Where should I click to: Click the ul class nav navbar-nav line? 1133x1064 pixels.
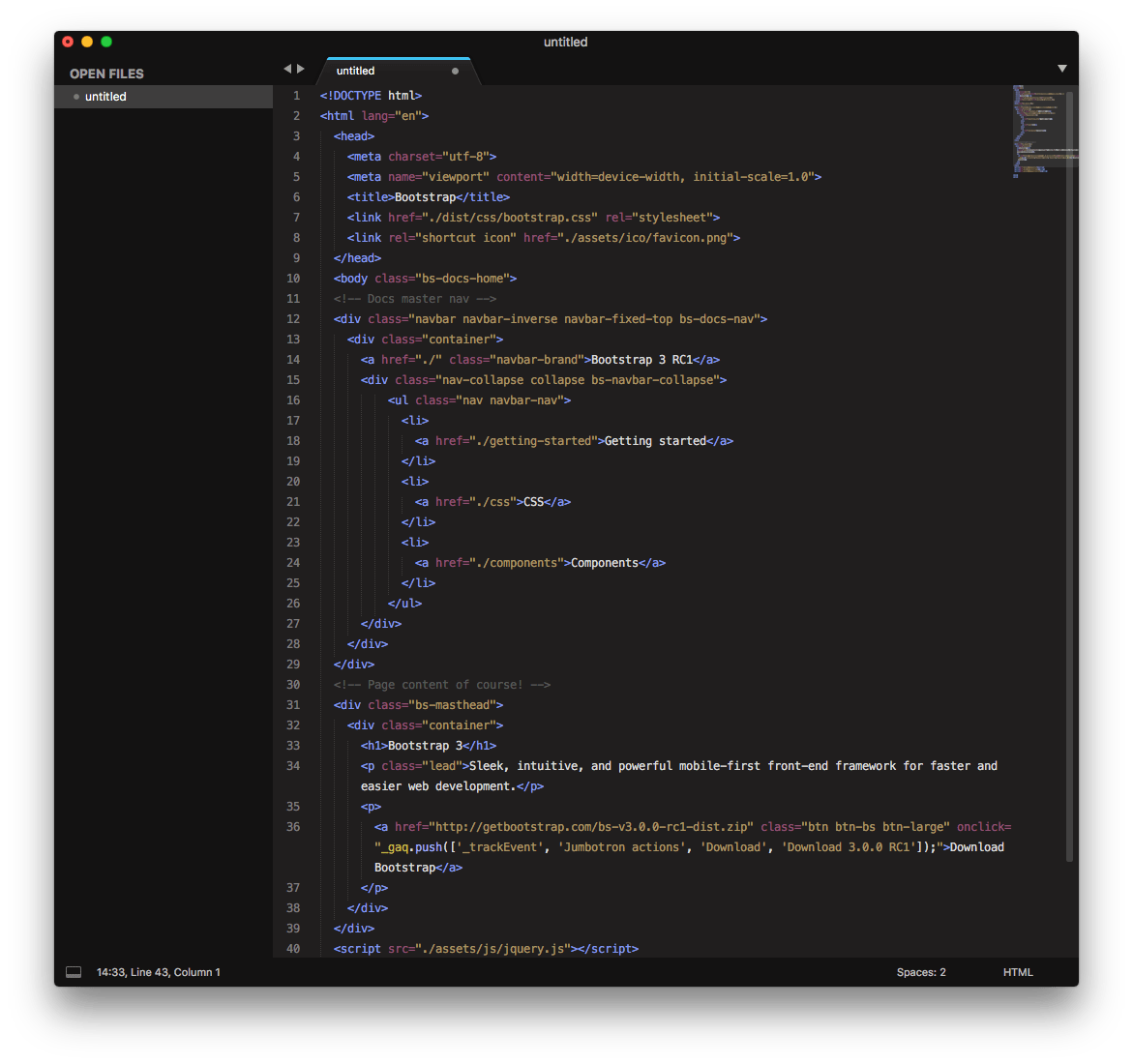[479, 400]
